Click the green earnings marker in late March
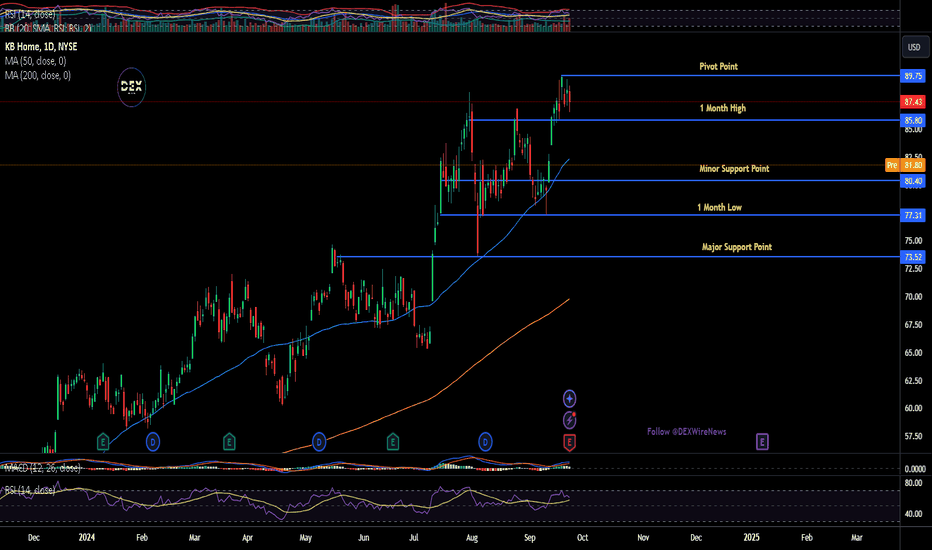The width and height of the screenshot is (932, 550). (x=229, y=442)
